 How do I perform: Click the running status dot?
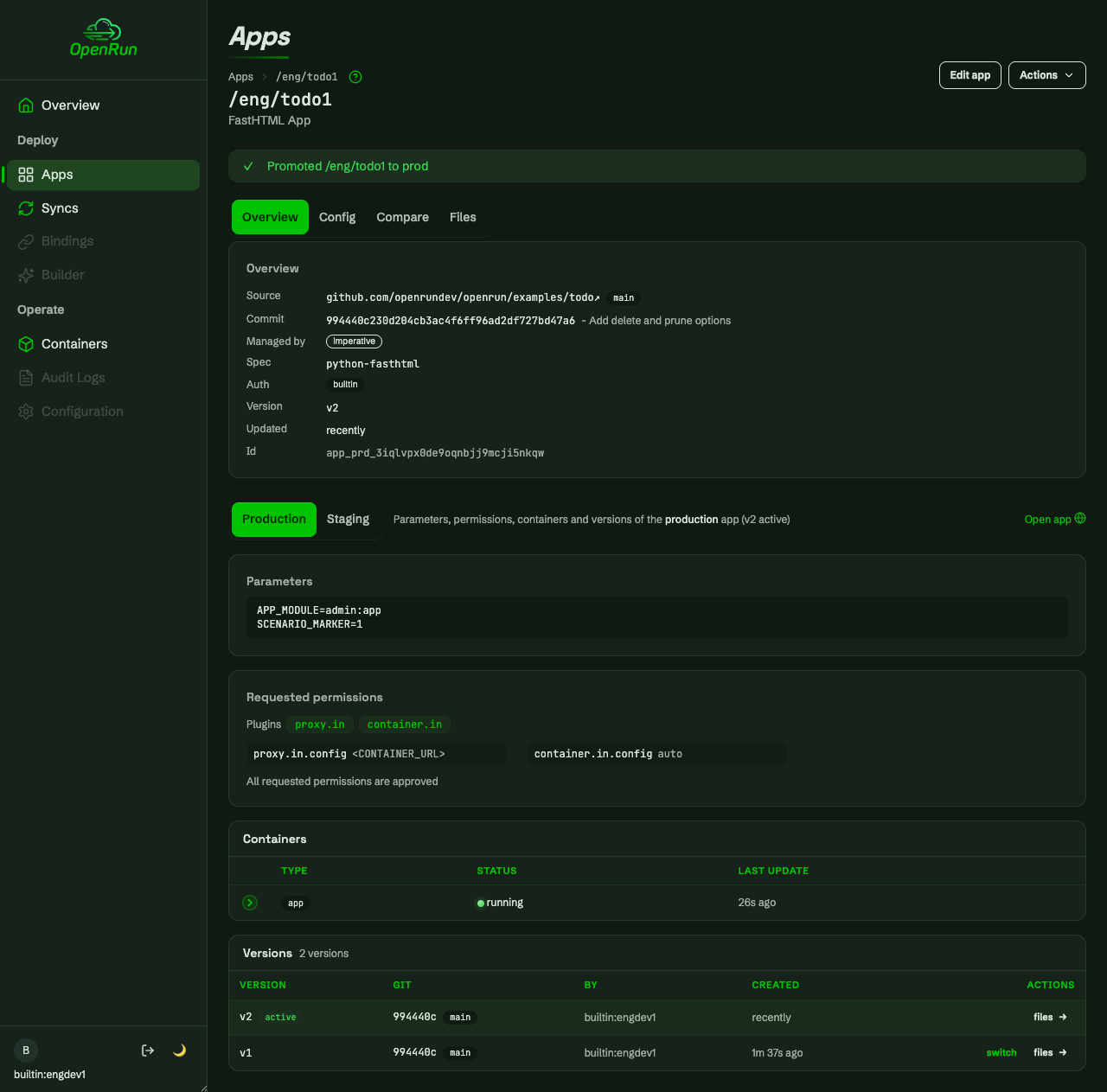(481, 904)
